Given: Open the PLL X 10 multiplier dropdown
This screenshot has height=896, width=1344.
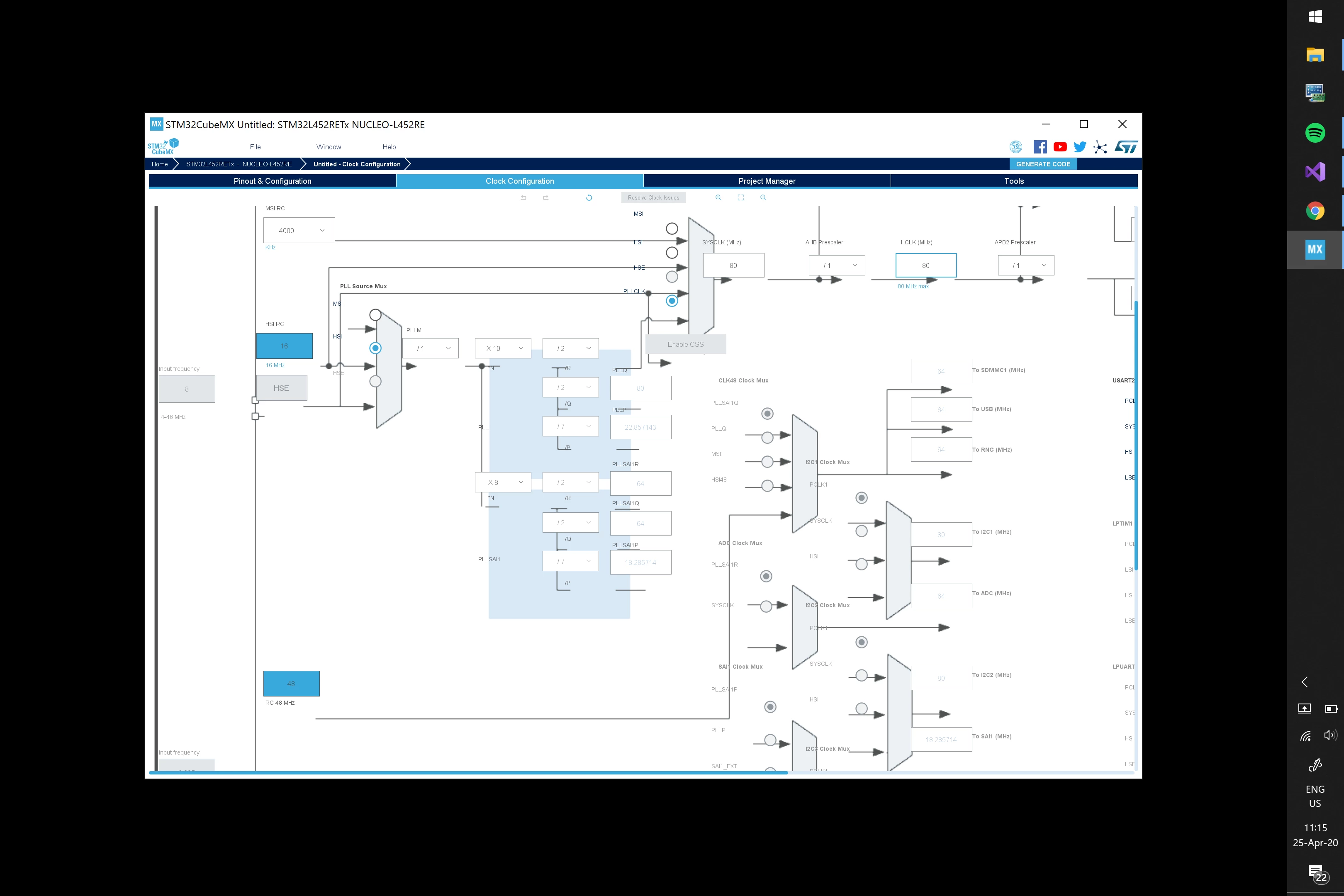Looking at the screenshot, I should pos(503,348).
